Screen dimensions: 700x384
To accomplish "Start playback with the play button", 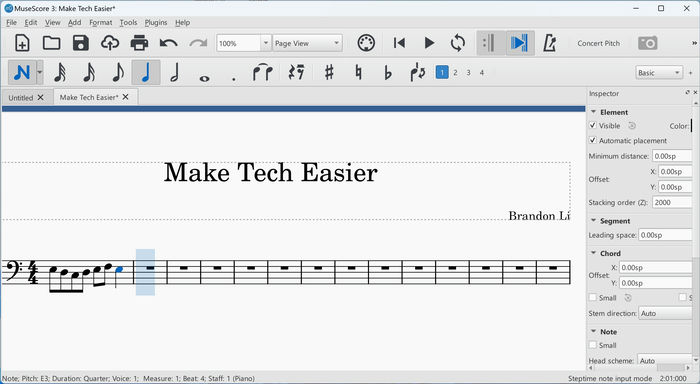I will click(x=429, y=43).
